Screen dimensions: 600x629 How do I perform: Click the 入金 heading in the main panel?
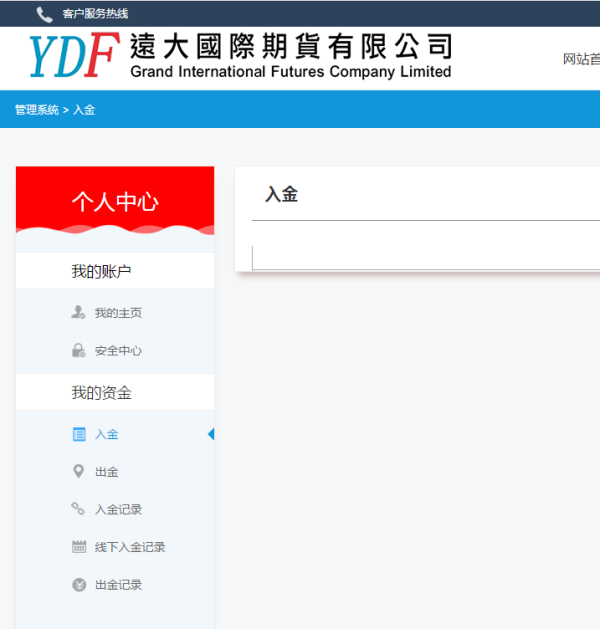[x=282, y=195]
